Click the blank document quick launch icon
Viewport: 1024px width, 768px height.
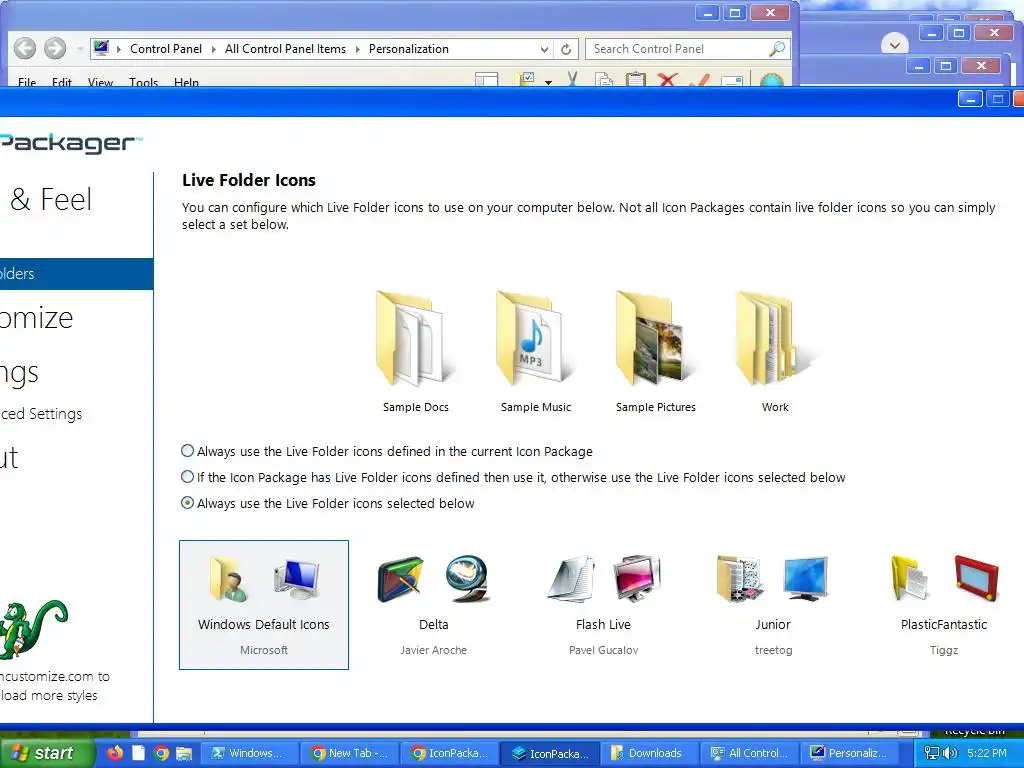(138, 753)
